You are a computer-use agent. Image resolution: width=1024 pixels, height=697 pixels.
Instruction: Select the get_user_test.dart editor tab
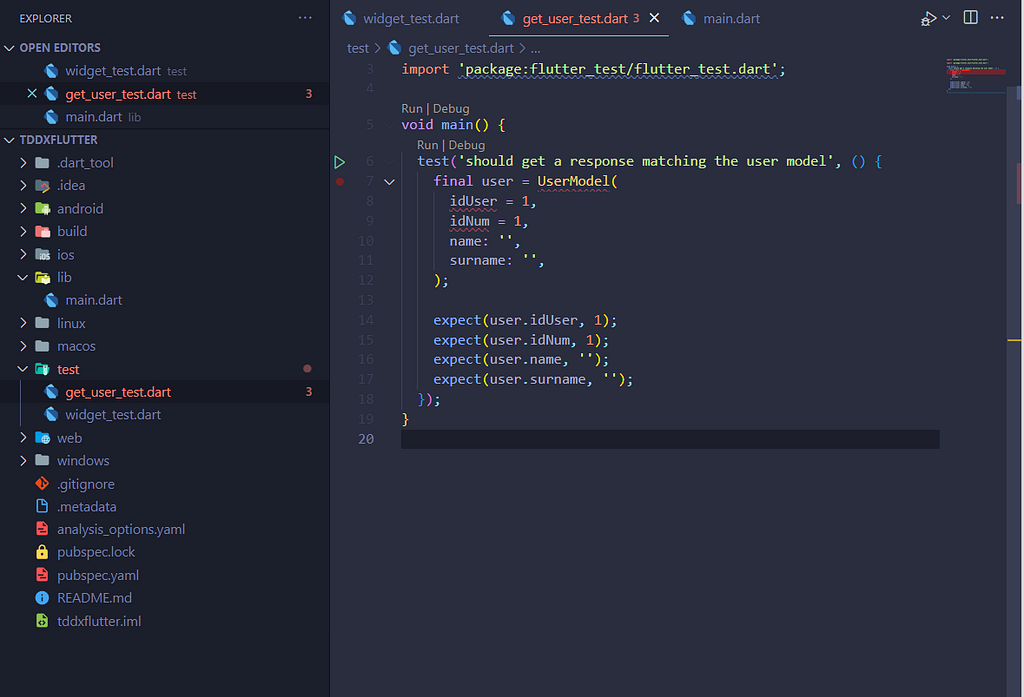click(574, 18)
